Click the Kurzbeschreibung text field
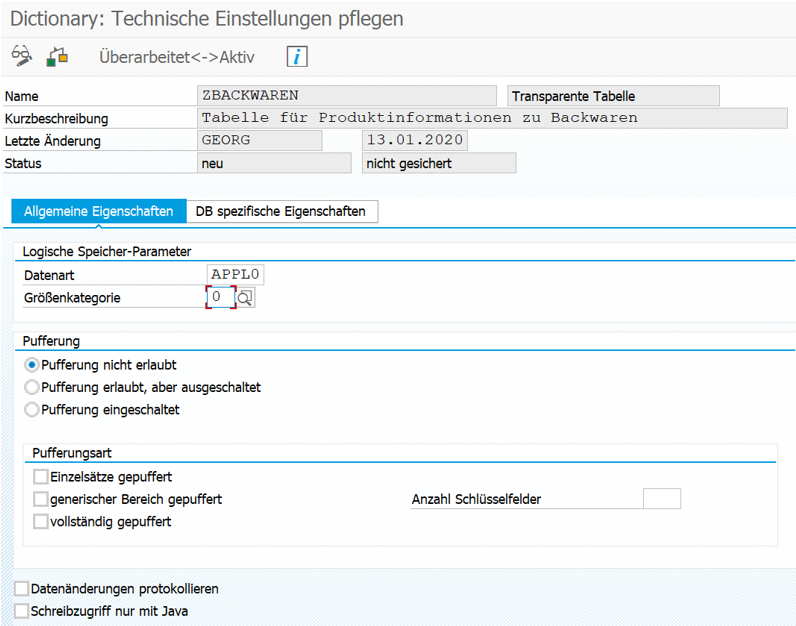Screen dimensions: 796x626 [492, 118]
